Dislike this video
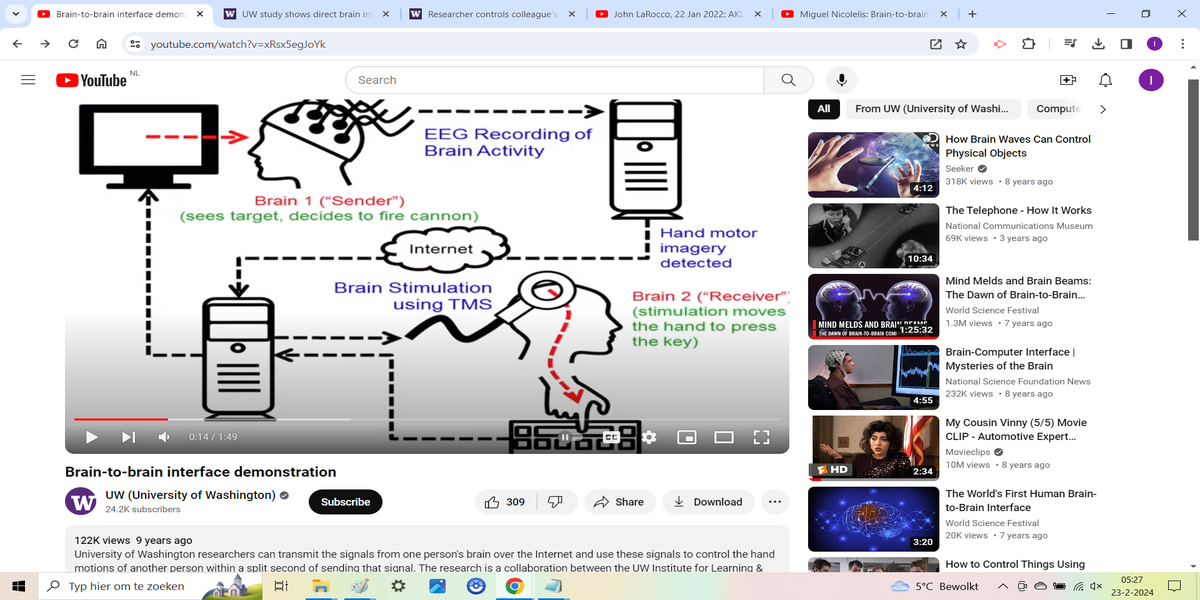 coord(556,502)
